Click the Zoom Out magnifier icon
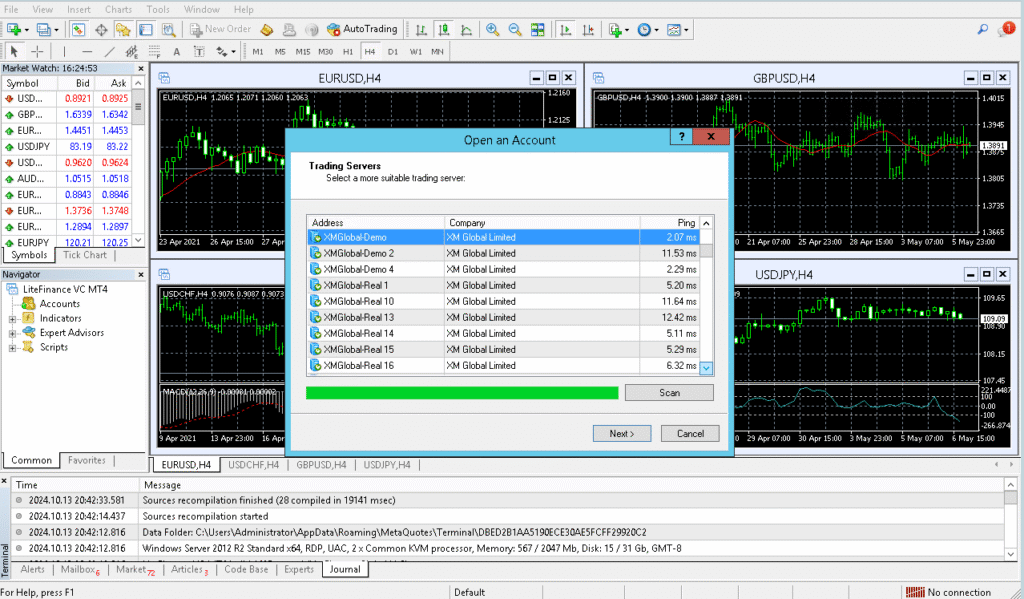Screen dimensions: 1024x599 click(x=515, y=29)
